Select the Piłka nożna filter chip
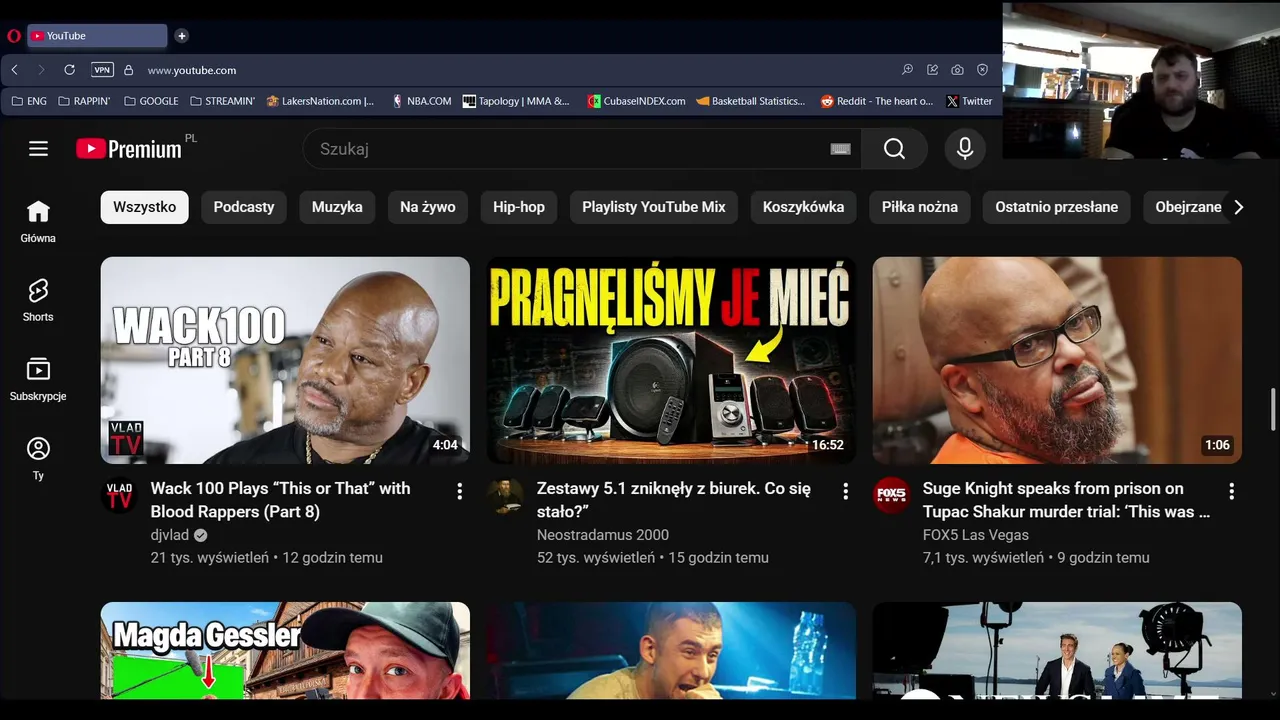The height and width of the screenshot is (720, 1280). (x=920, y=207)
